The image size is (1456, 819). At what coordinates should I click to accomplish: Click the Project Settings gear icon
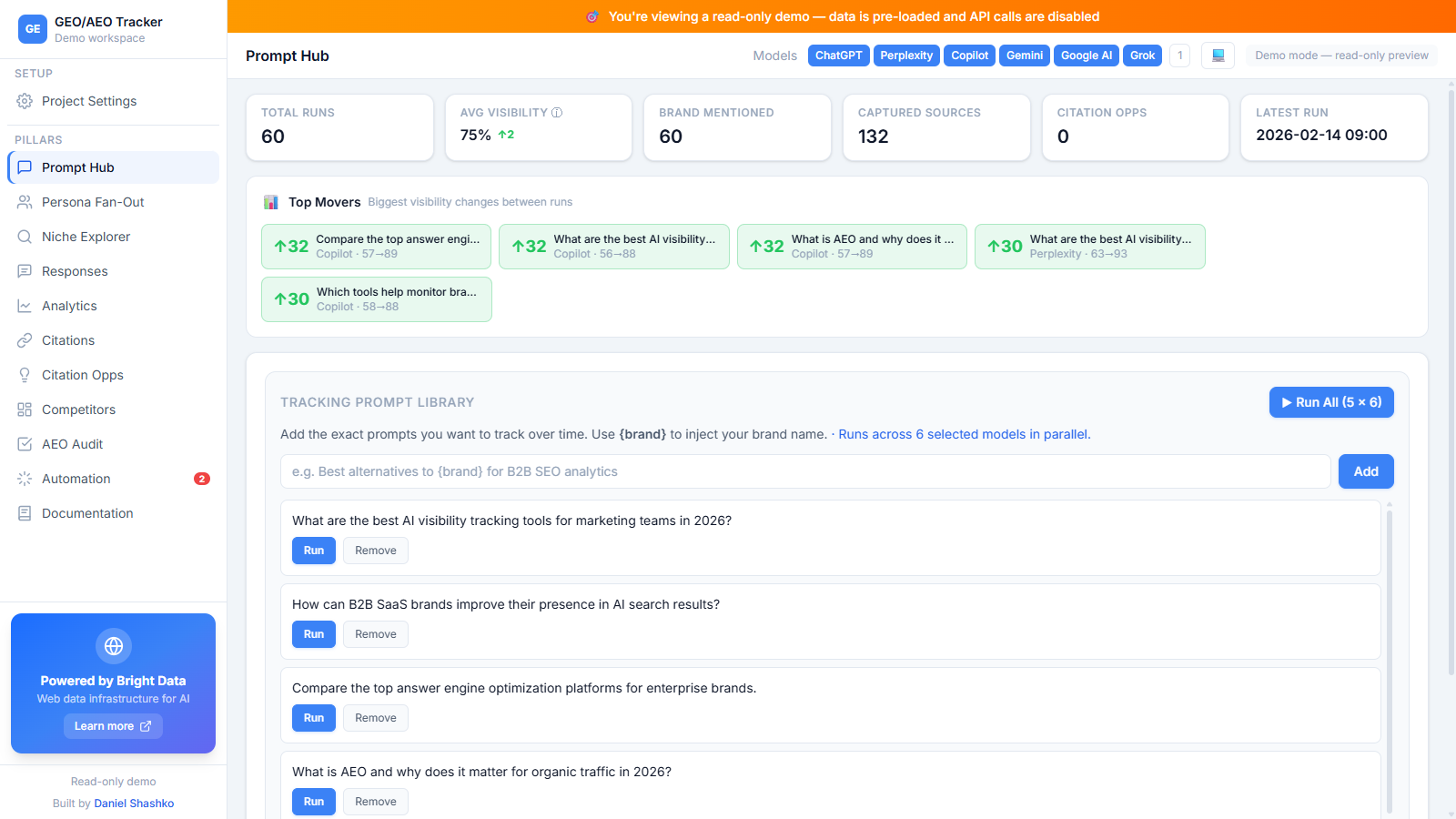(x=25, y=101)
